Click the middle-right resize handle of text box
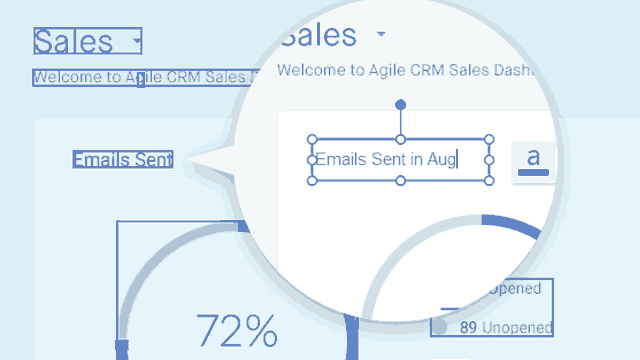The image size is (640, 360). (489, 160)
